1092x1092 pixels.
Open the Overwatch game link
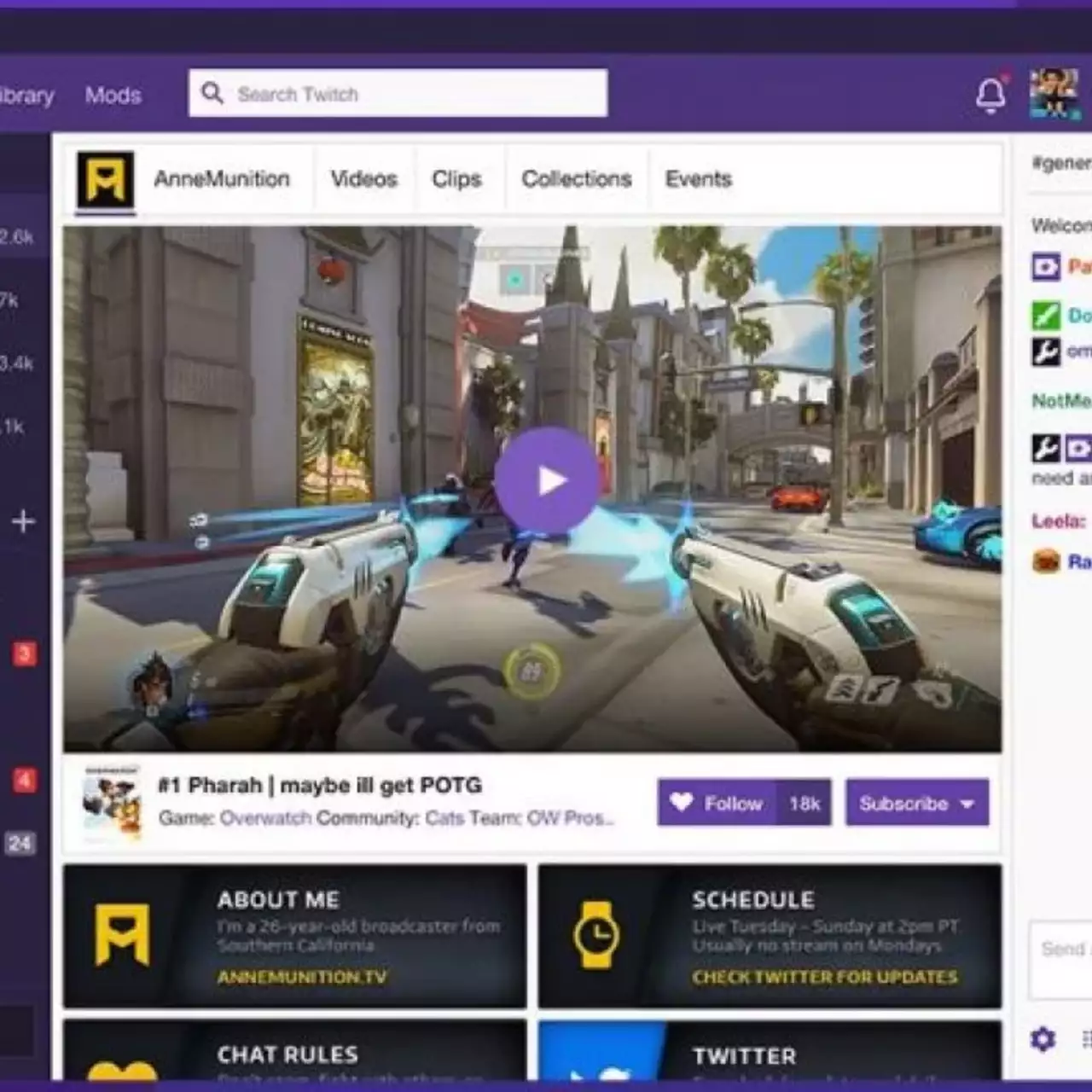[x=265, y=817]
